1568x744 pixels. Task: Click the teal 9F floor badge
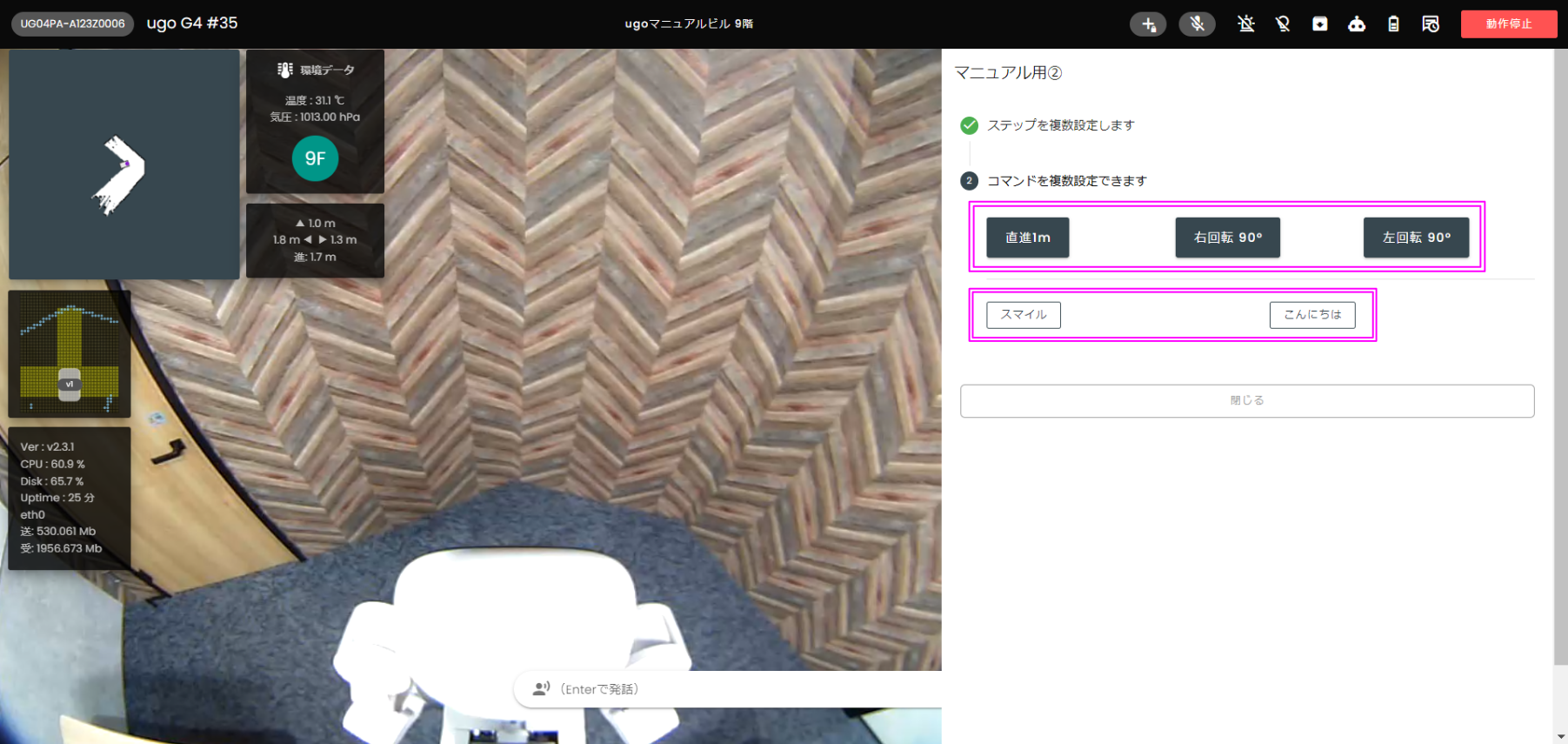(x=315, y=158)
